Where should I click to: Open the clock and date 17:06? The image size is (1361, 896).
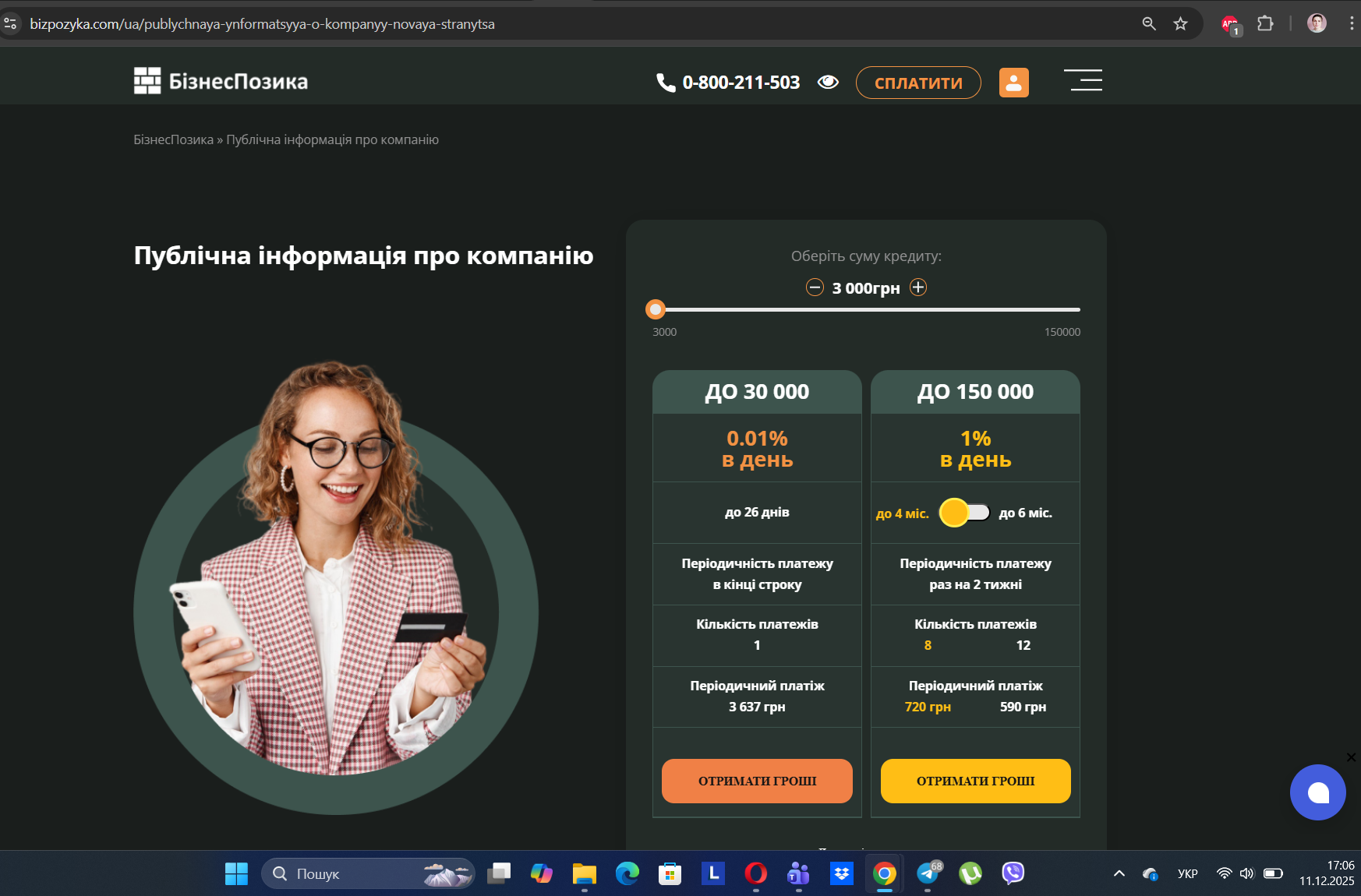(x=1327, y=873)
